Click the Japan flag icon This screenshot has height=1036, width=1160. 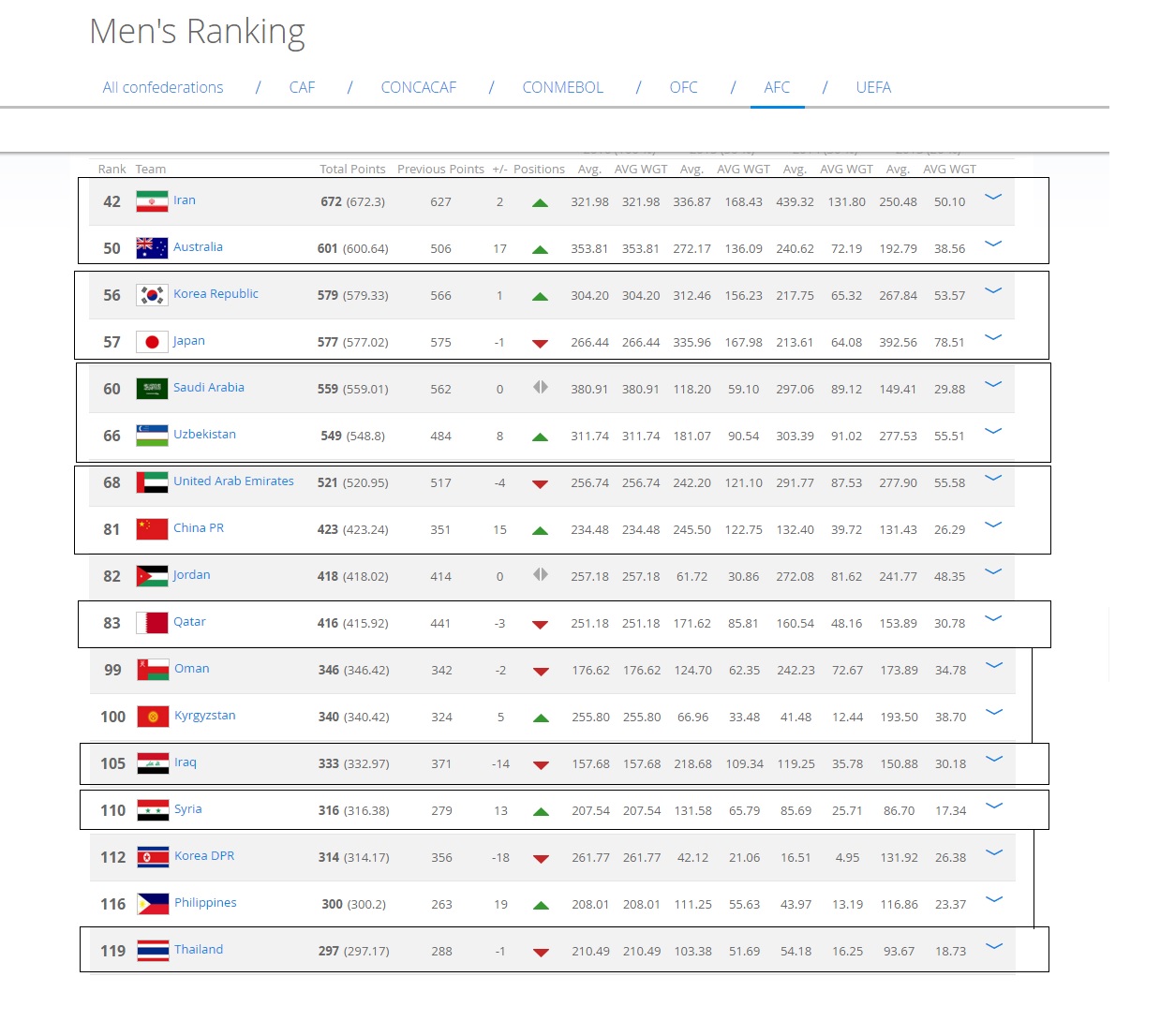pos(152,342)
